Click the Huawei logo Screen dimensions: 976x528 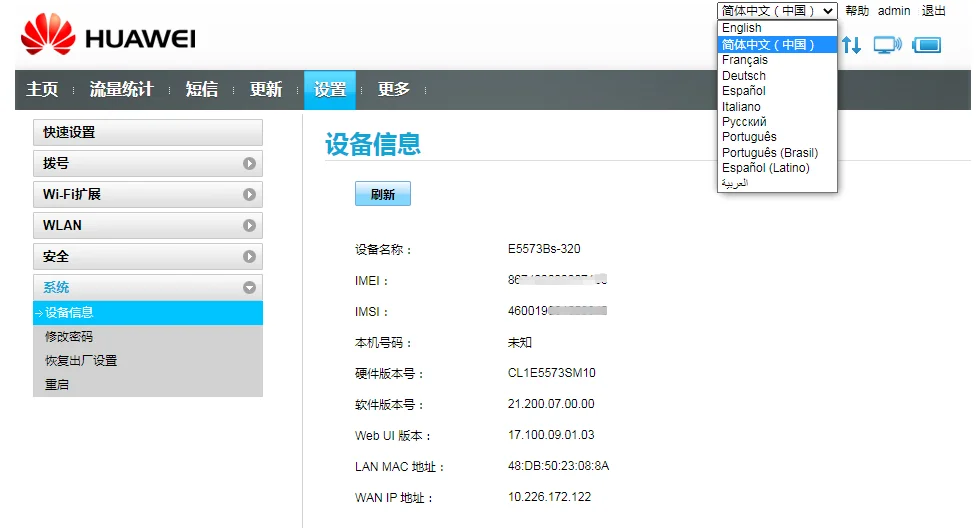tap(108, 34)
